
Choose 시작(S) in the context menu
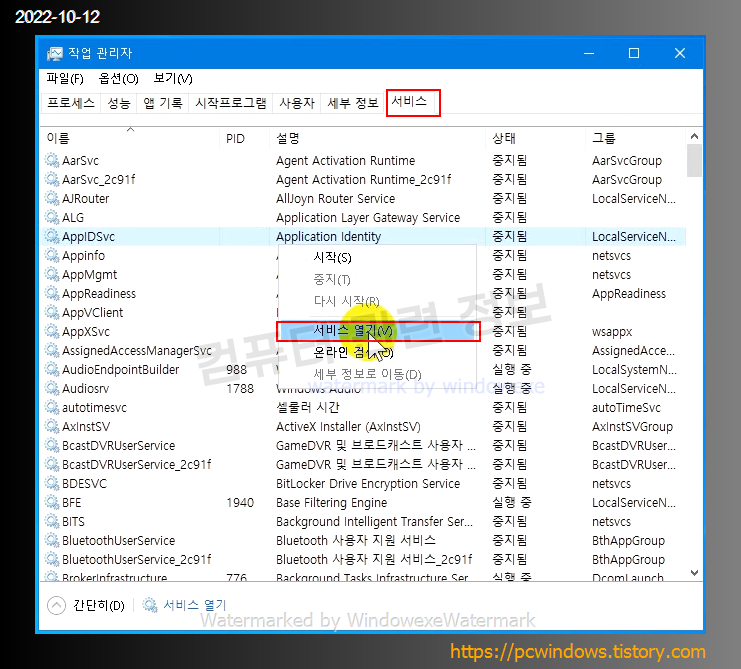(x=377, y=257)
